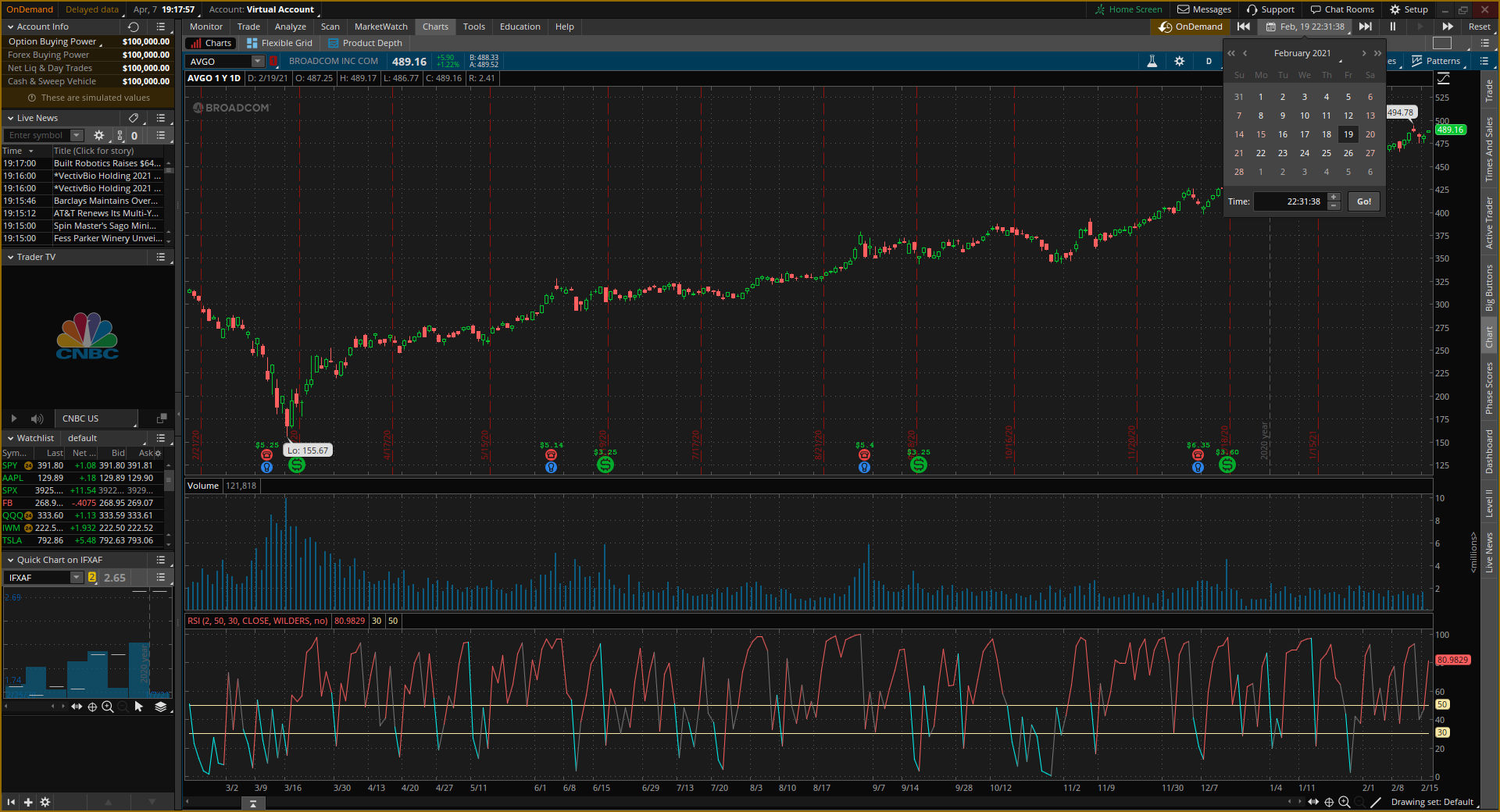
Task: Open the Live News settings gear
Action: (x=99, y=135)
